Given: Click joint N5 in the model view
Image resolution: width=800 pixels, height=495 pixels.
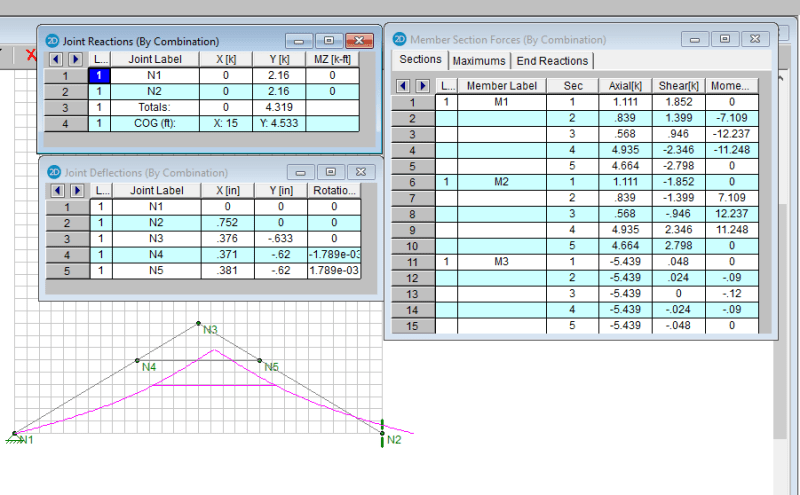Looking at the screenshot, I should pyautogui.click(x=260, y=360).
